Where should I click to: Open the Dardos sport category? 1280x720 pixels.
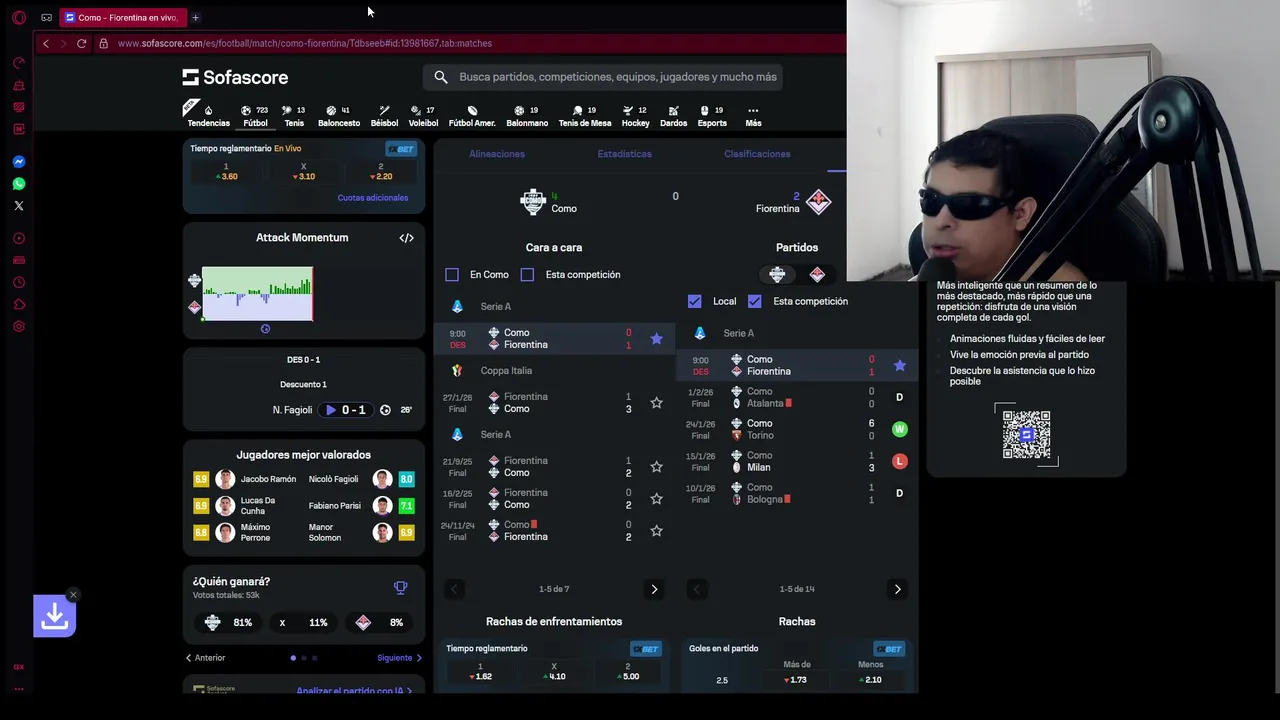point(673,116)
